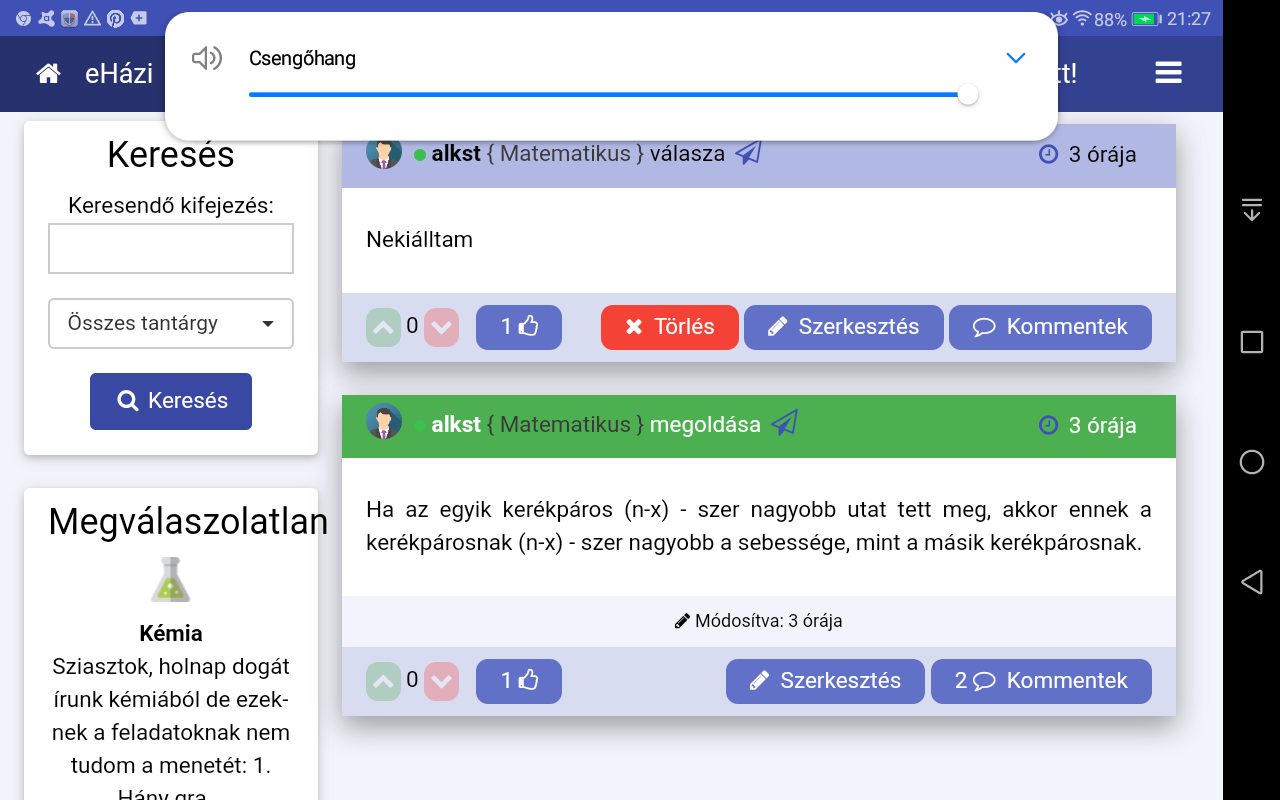Viewport: 1280px width, 800px height.
Task: Upvote the green solution post
Action: tap(383, 681)
